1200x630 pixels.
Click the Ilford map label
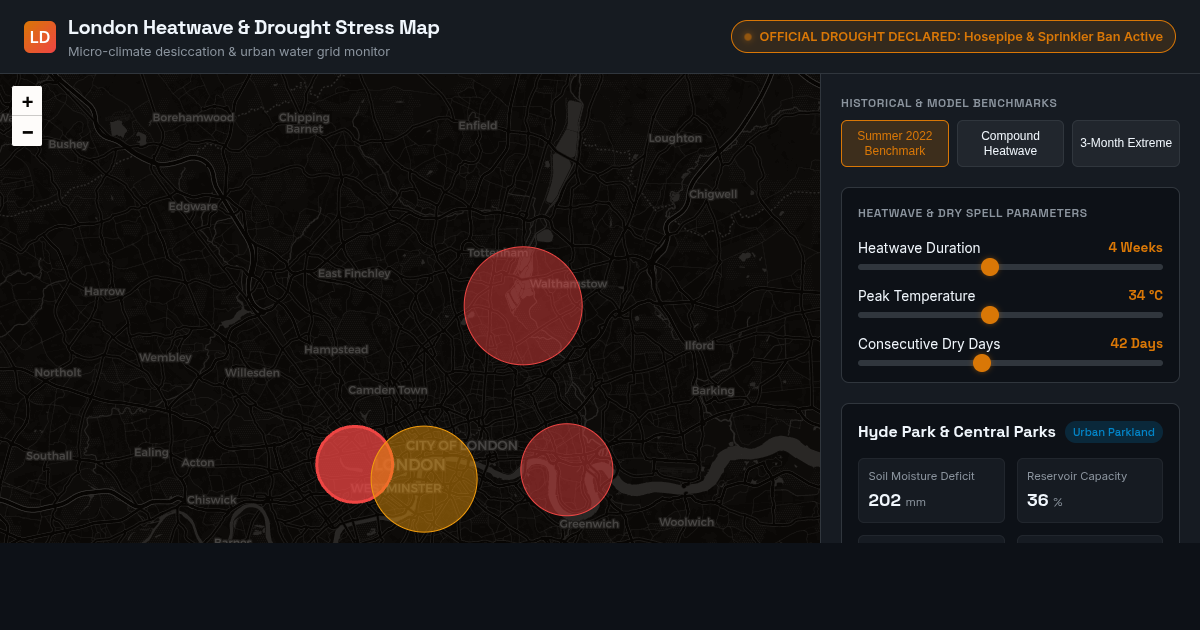(x=699, y=345)
